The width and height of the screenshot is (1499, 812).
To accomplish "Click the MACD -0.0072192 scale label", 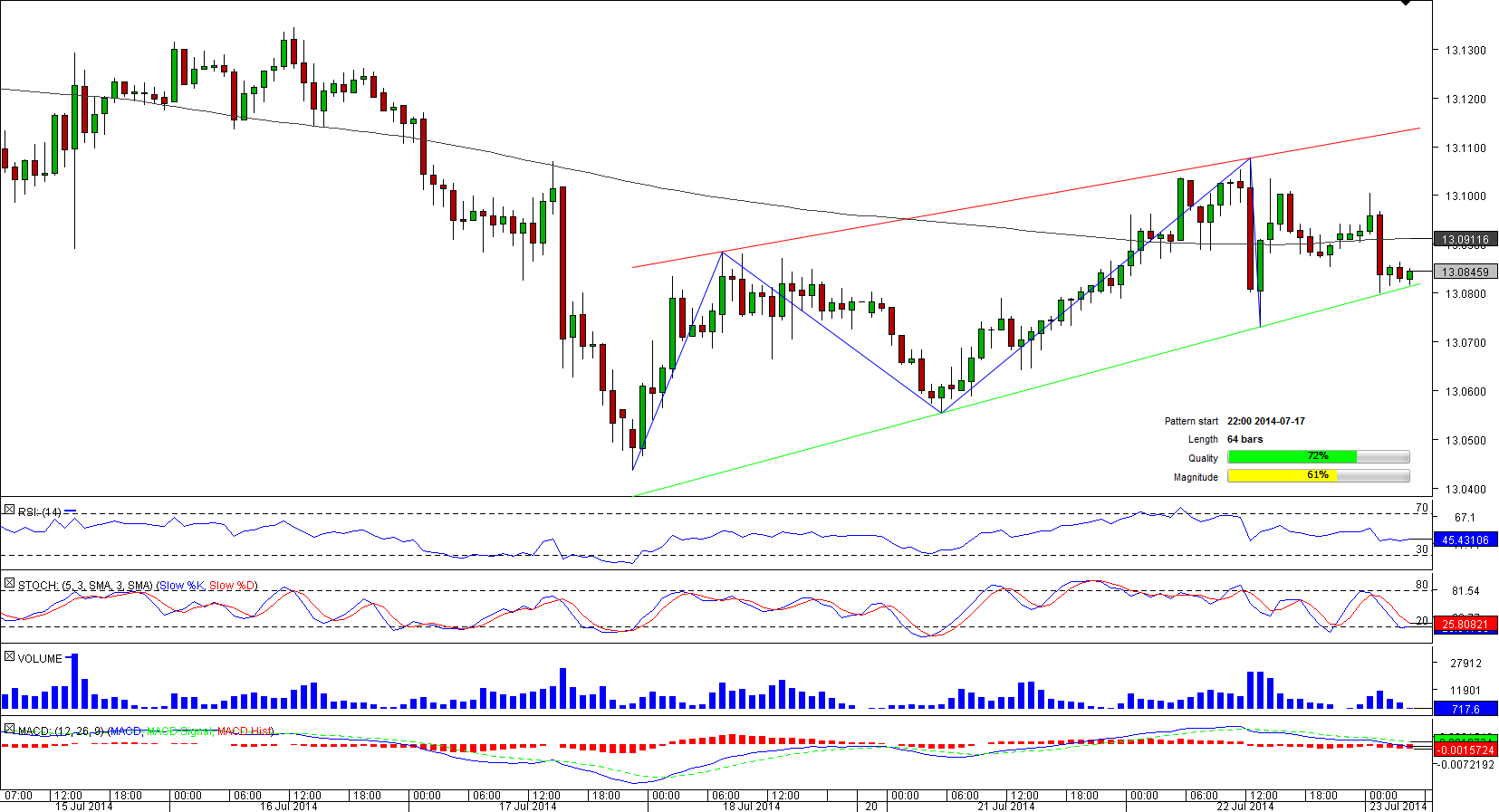I will click(x=1465, y=765).
